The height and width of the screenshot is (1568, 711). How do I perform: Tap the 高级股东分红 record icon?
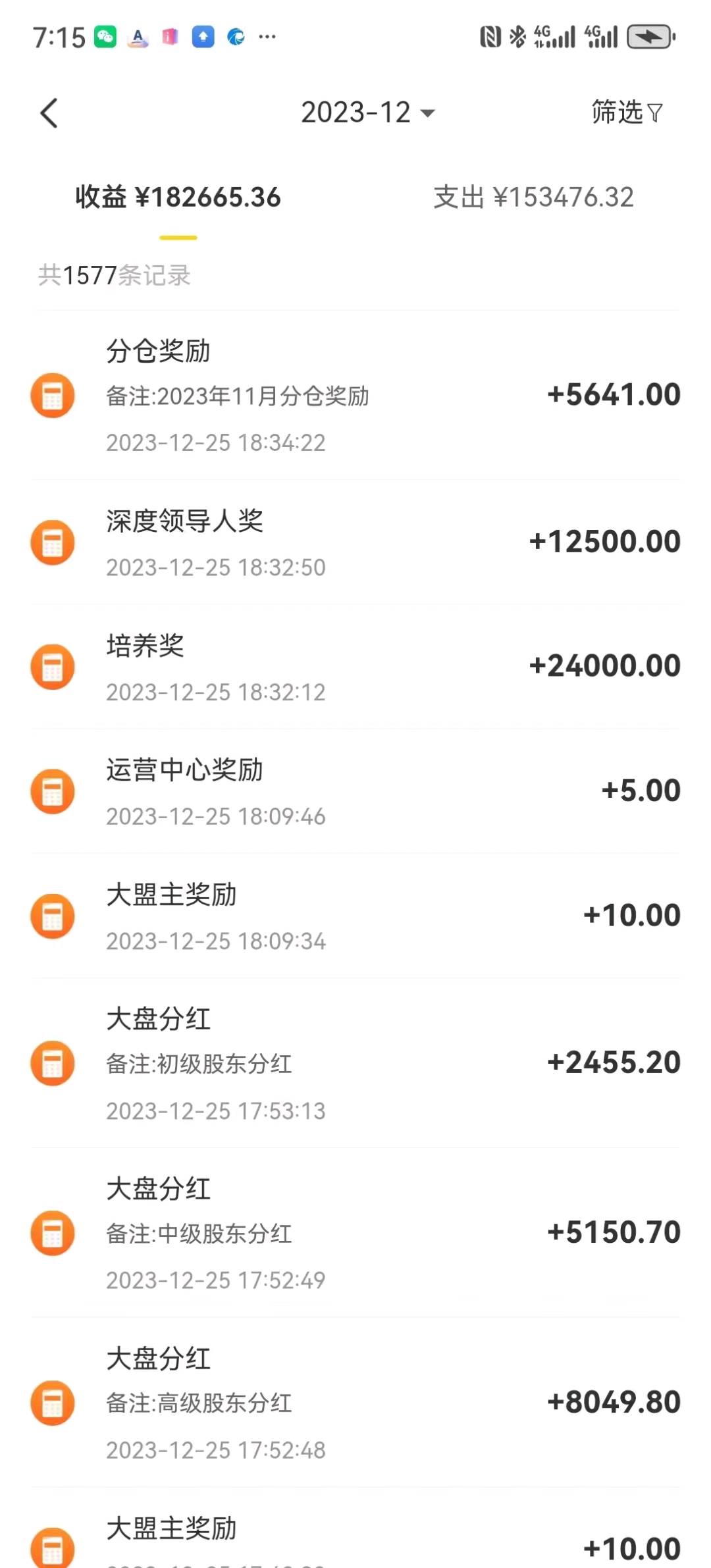point(53,1403)
